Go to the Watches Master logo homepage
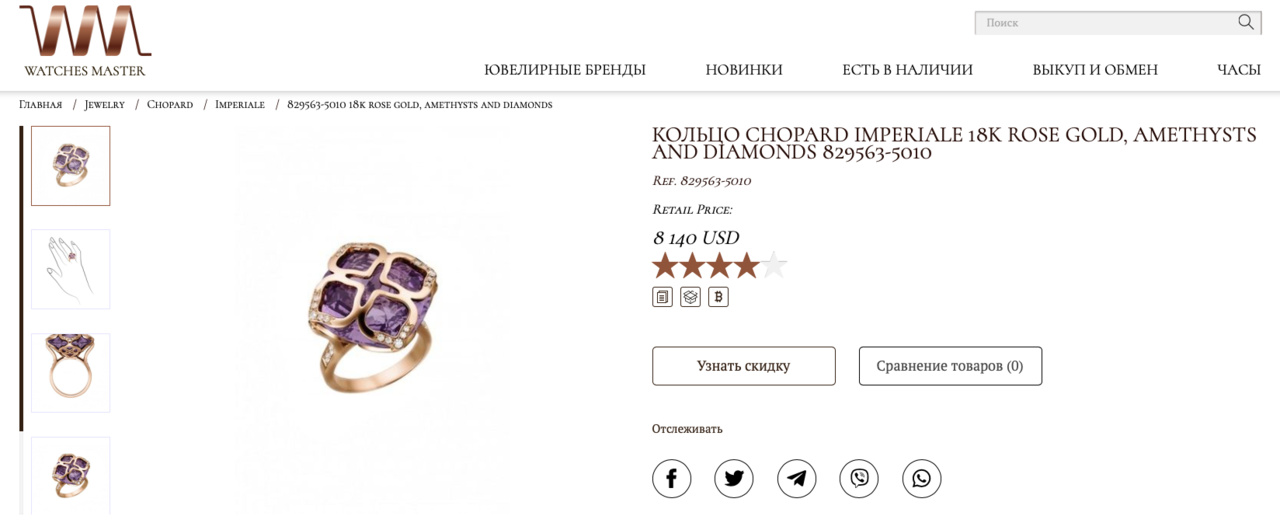 [85, 41]
